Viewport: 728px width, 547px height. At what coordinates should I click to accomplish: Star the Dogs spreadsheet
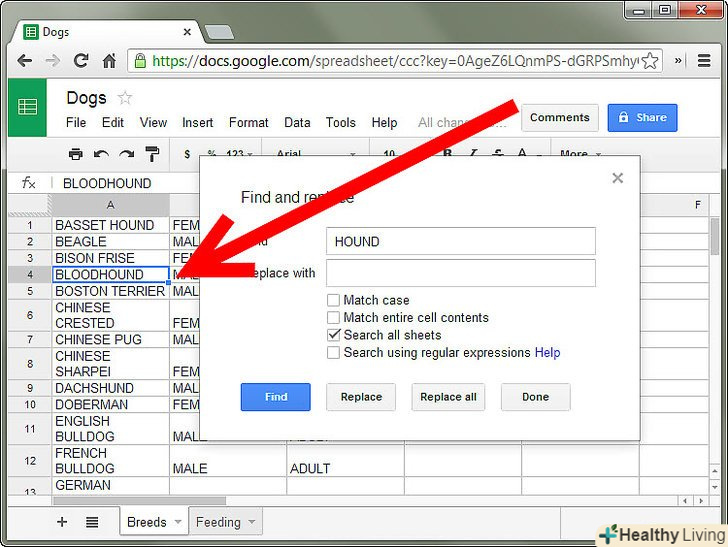(x=124, y=98)
